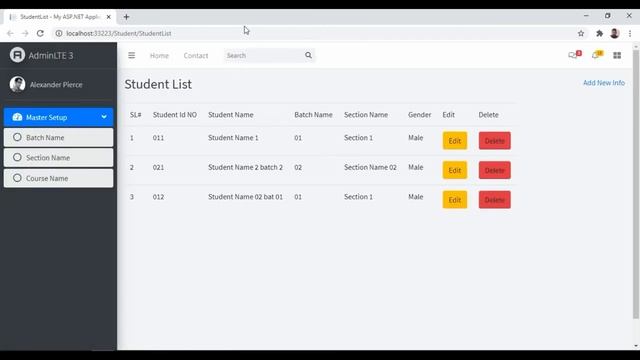This screenshot has height=360, width=640.
Task: Delete the Student Name 1 row
Action: 494,141
